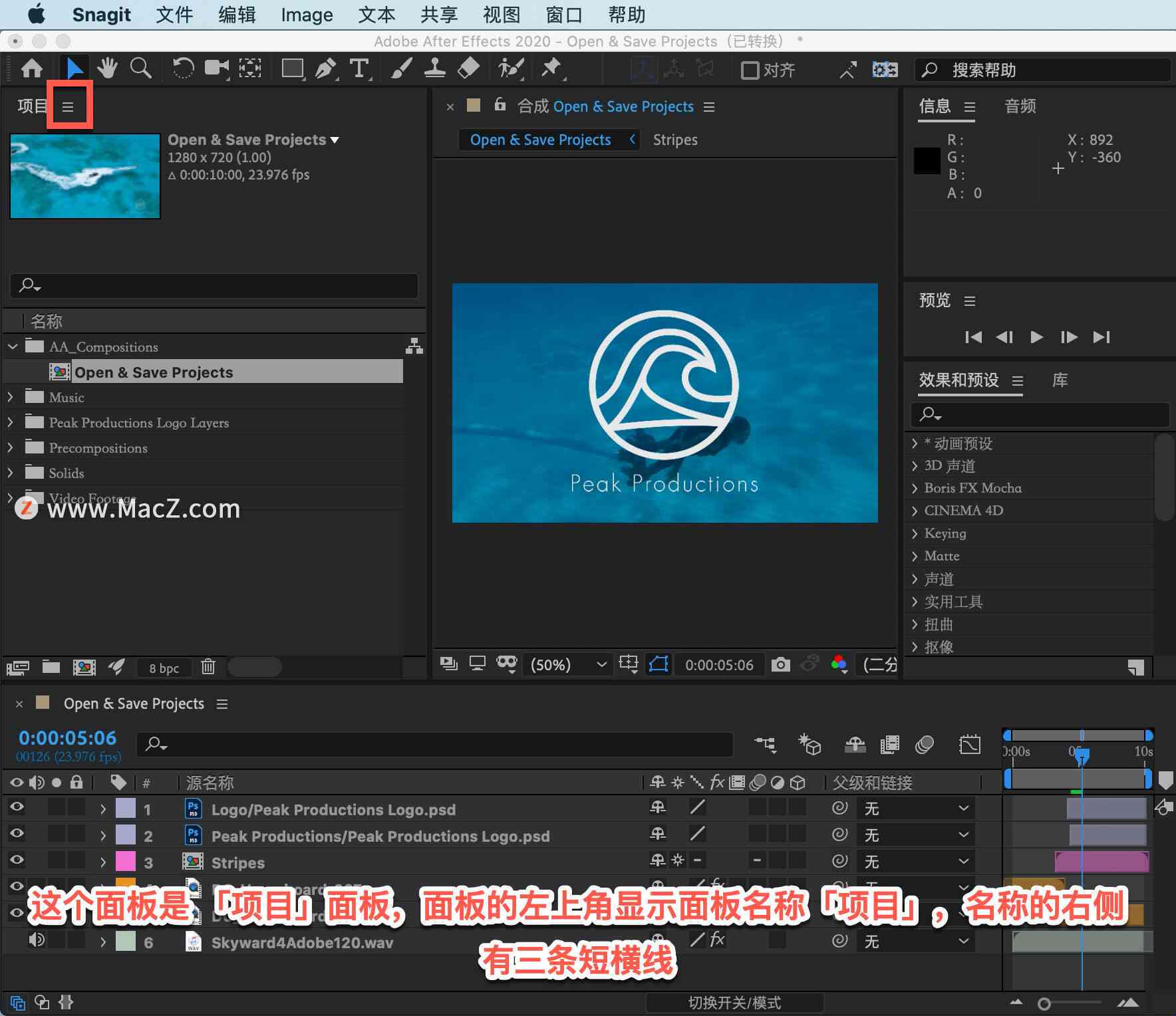
Task: Open the 50% magnification dropdown
Action: pyautogui.click(x=567, y=664)
